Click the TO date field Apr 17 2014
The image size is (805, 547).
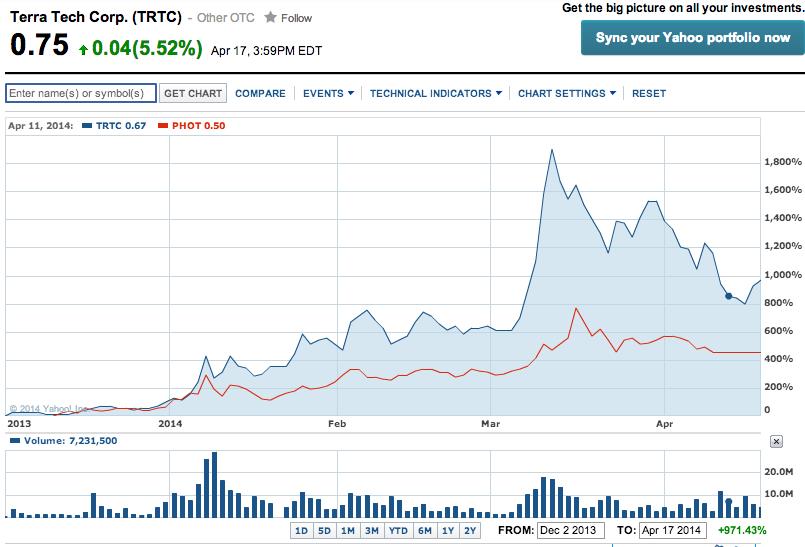[x=673, y=530]
